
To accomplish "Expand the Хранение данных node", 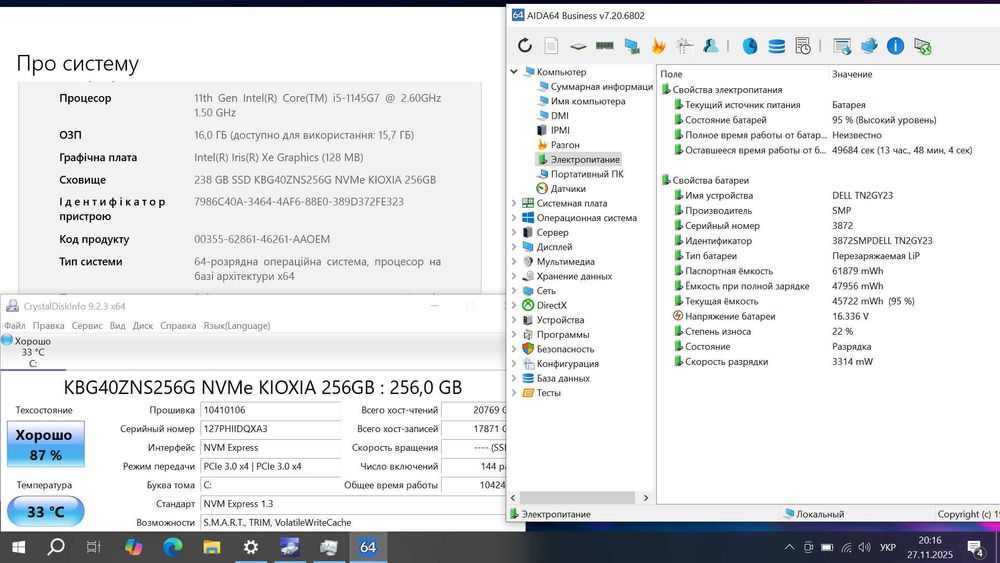I will pos(514,276).
